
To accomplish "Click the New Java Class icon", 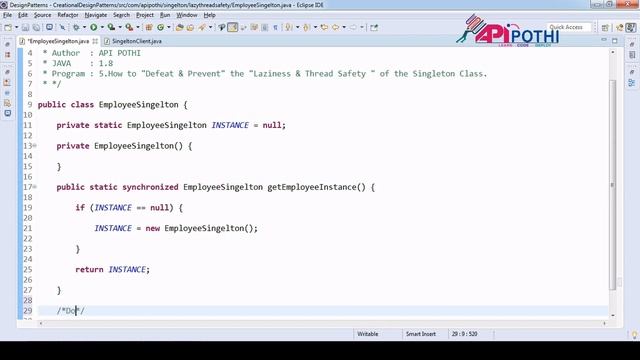I will pyautogui.click(x=160, y=27).
